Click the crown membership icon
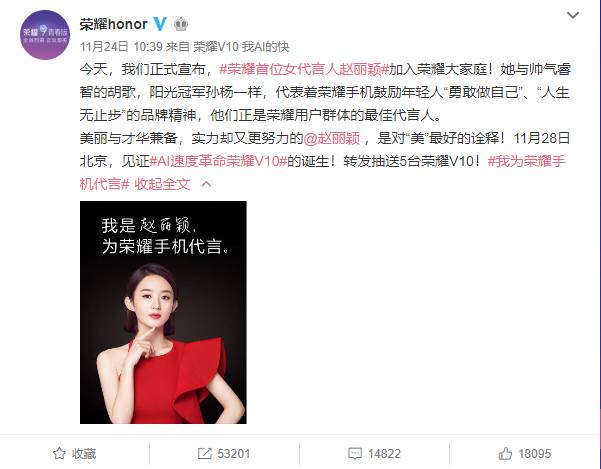601x469 pixels. pos(181,25)
